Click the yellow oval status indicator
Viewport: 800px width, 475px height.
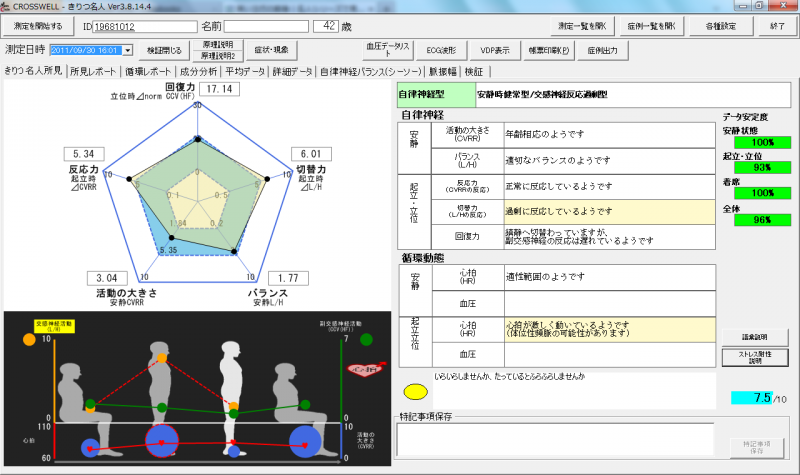coord(415,392)
